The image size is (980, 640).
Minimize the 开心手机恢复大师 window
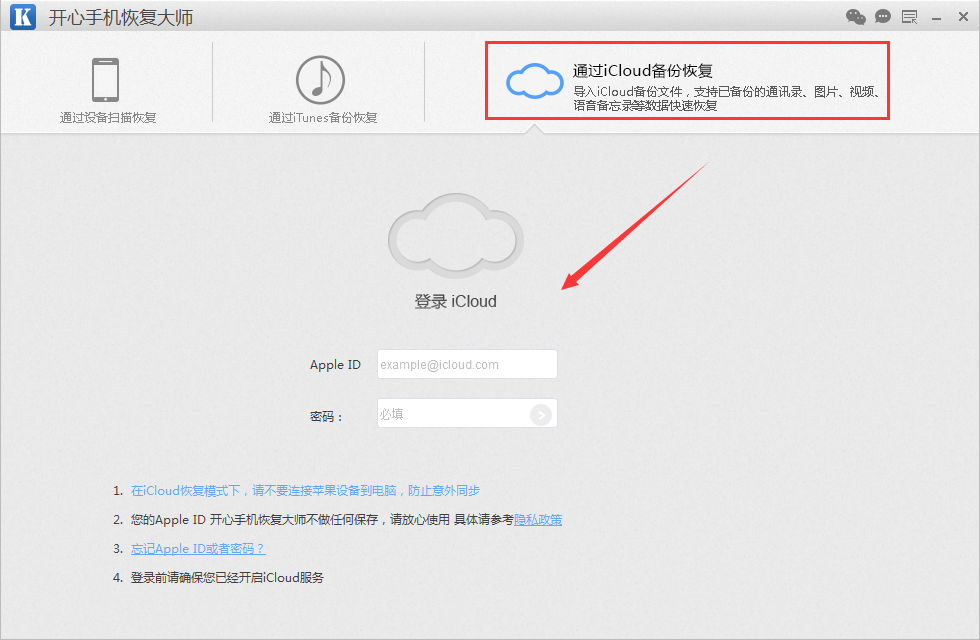936,17
